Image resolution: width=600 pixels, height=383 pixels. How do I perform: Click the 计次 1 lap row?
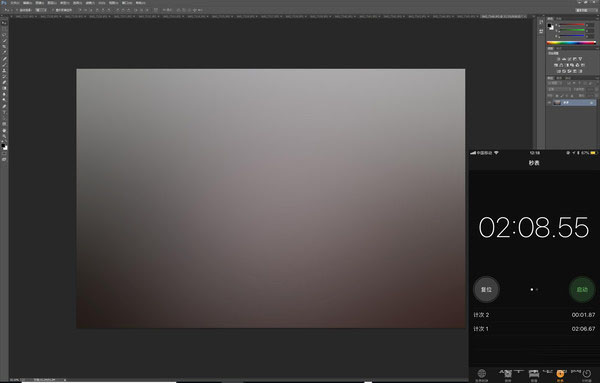pos(534,329)
